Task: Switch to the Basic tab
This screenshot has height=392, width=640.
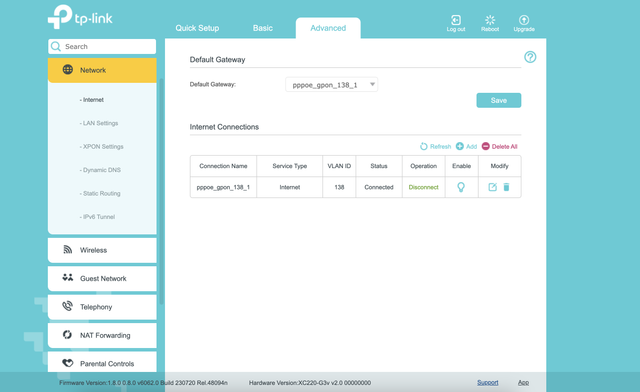Action: [x=262, y=28]
